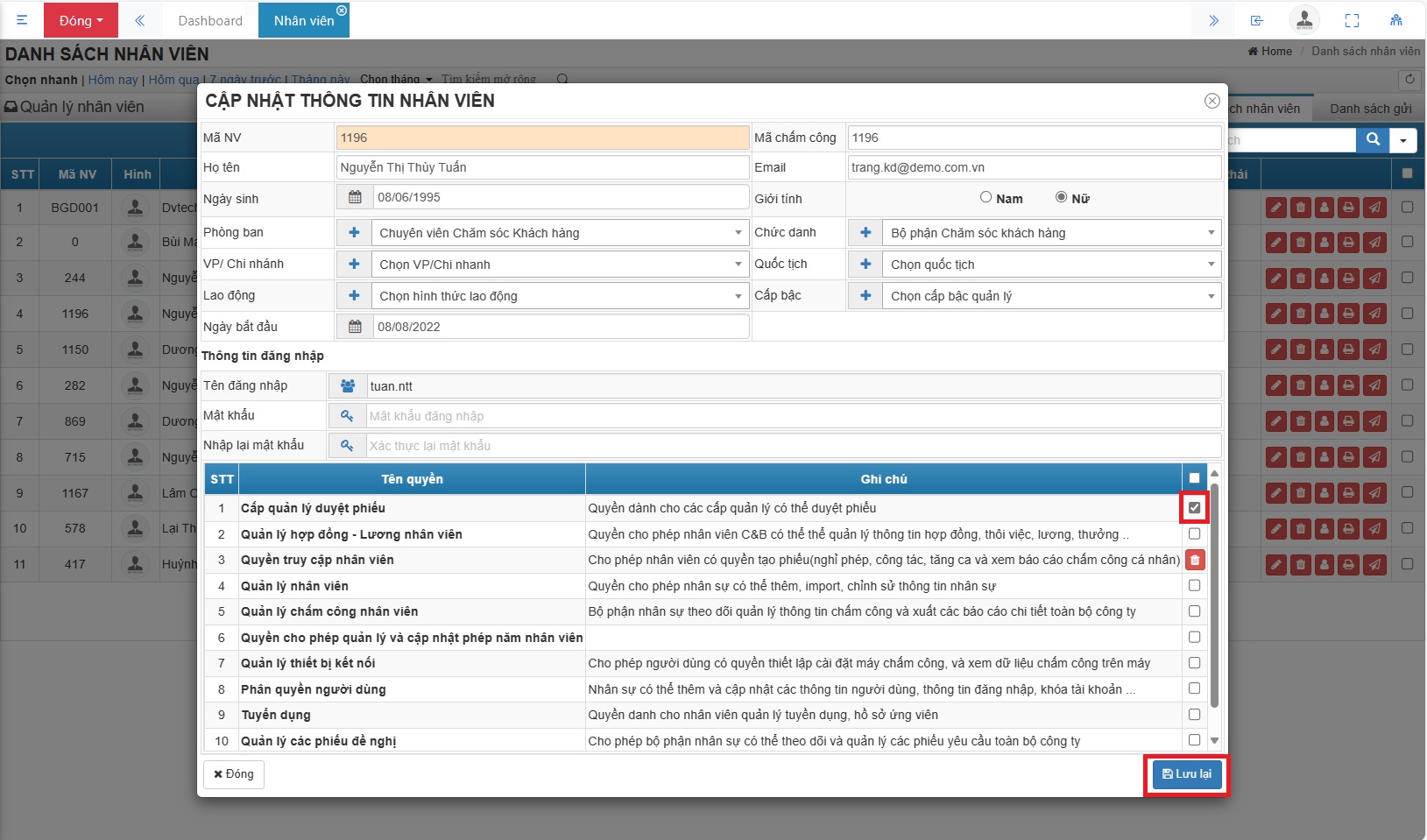This screenshot has width=1427, height=840.
Task: Check the Tuyển dụng permission checkbox
Action: click(x=1194, y=715)
